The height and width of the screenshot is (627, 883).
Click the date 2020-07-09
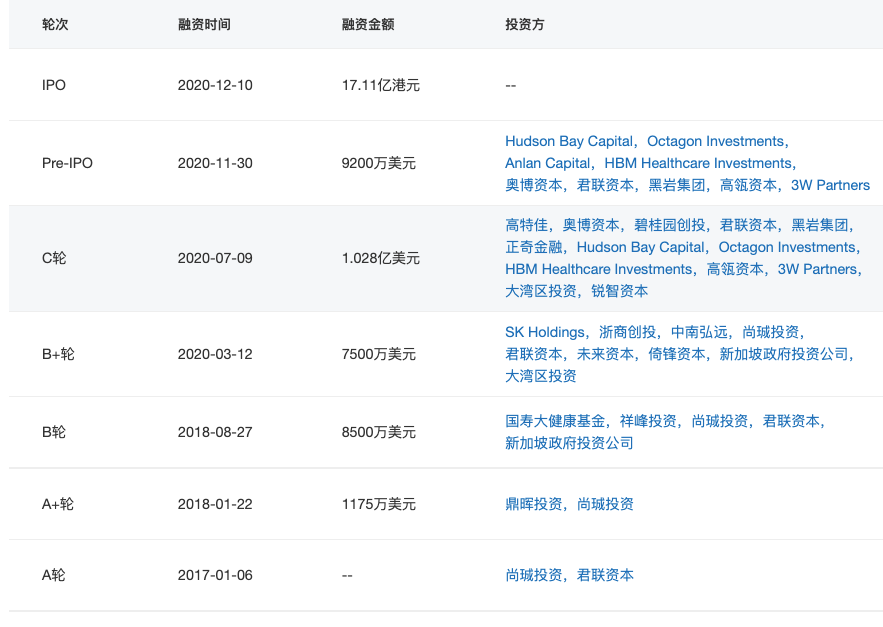coord(215,259)
